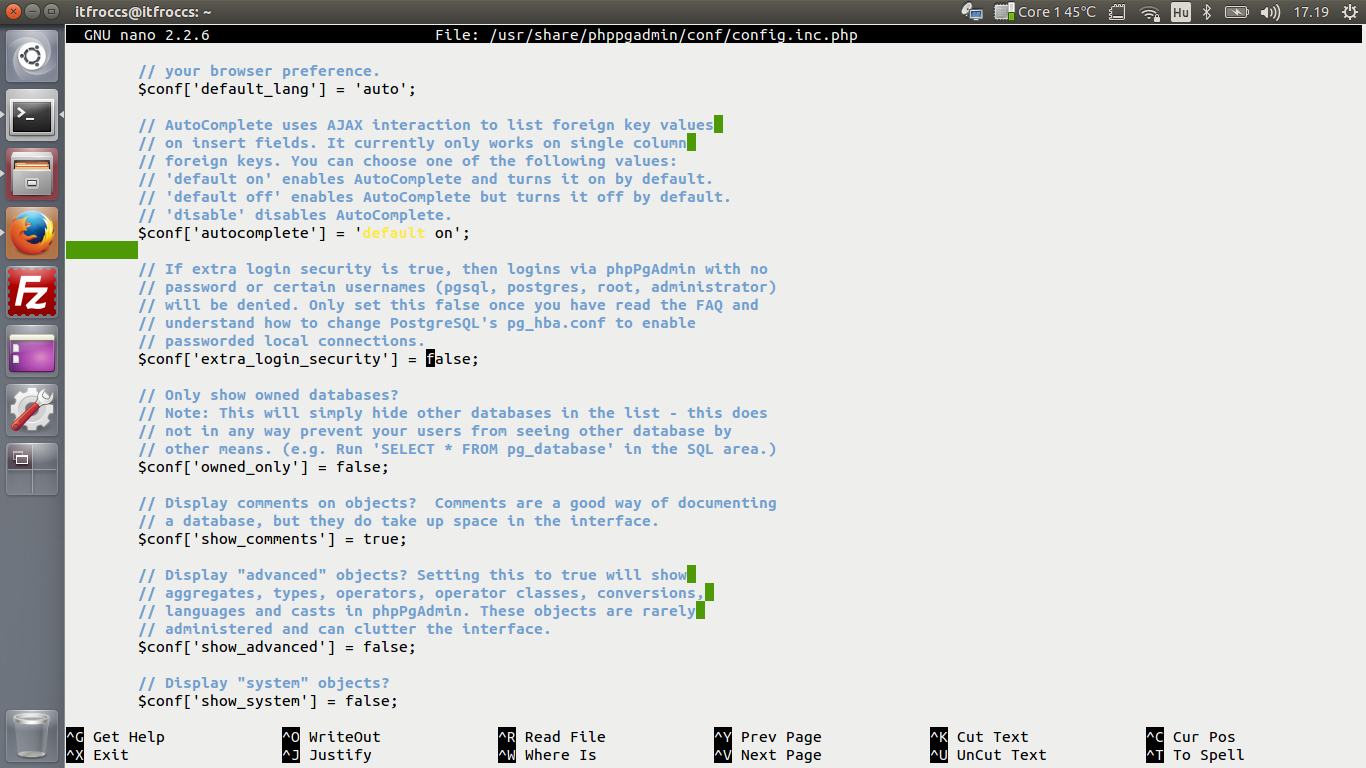Open the session power gear menu

click(x=1350, y=12)
